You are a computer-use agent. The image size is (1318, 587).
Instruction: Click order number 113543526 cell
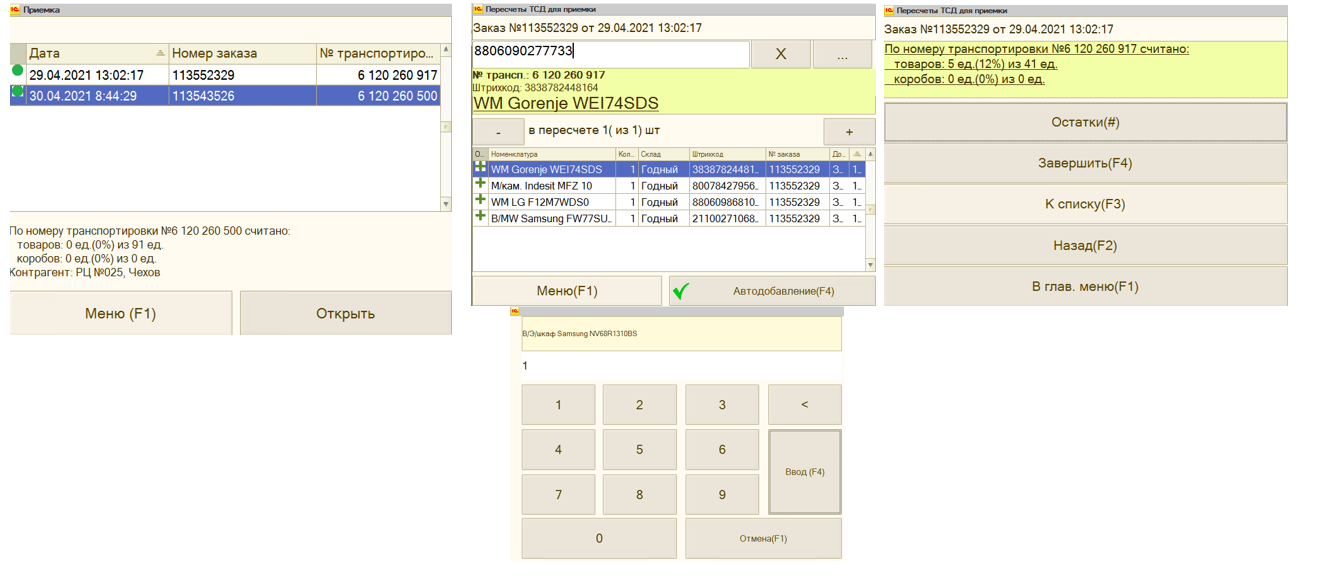click(242, 96)
